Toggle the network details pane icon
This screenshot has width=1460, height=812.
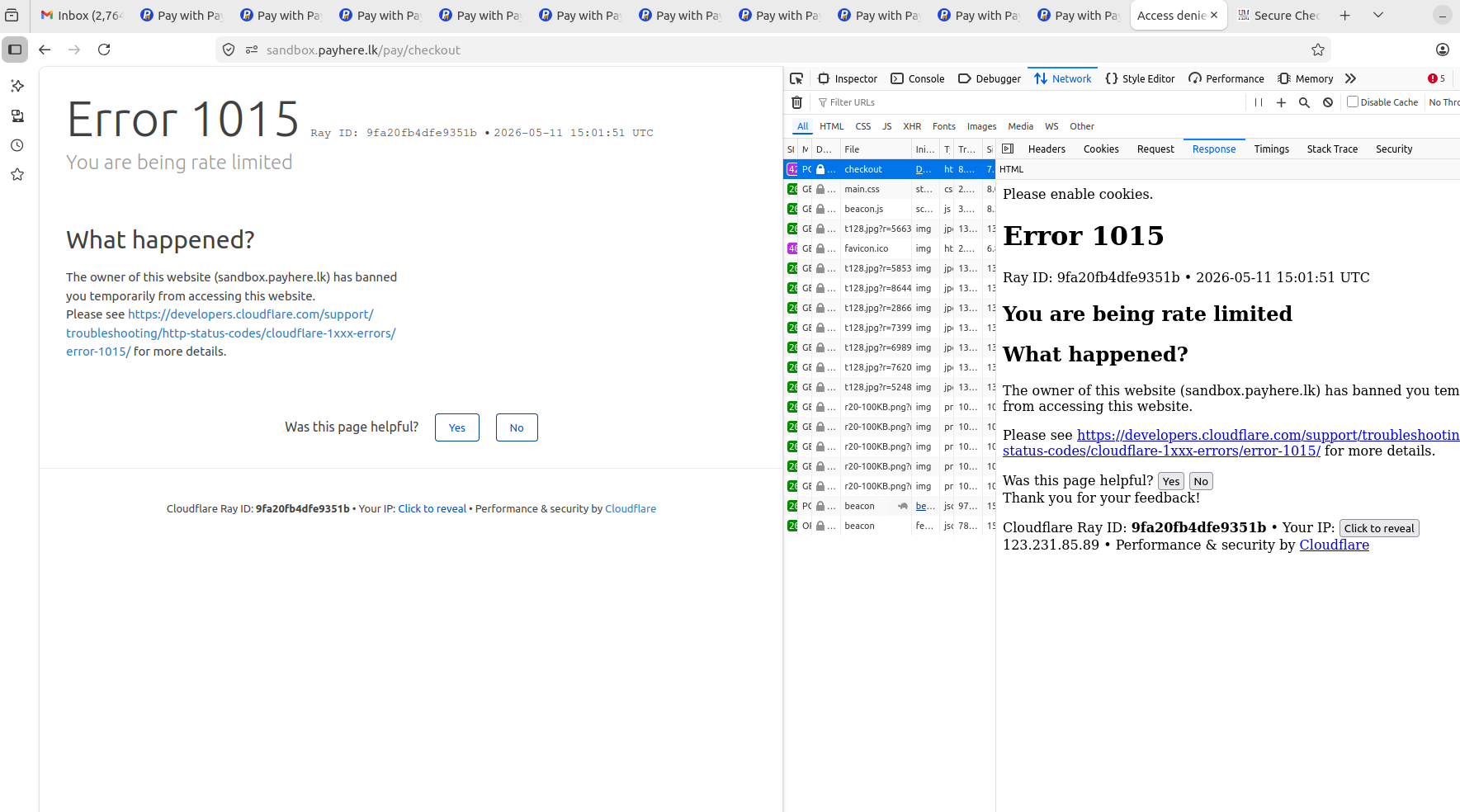click(1008, 149)
